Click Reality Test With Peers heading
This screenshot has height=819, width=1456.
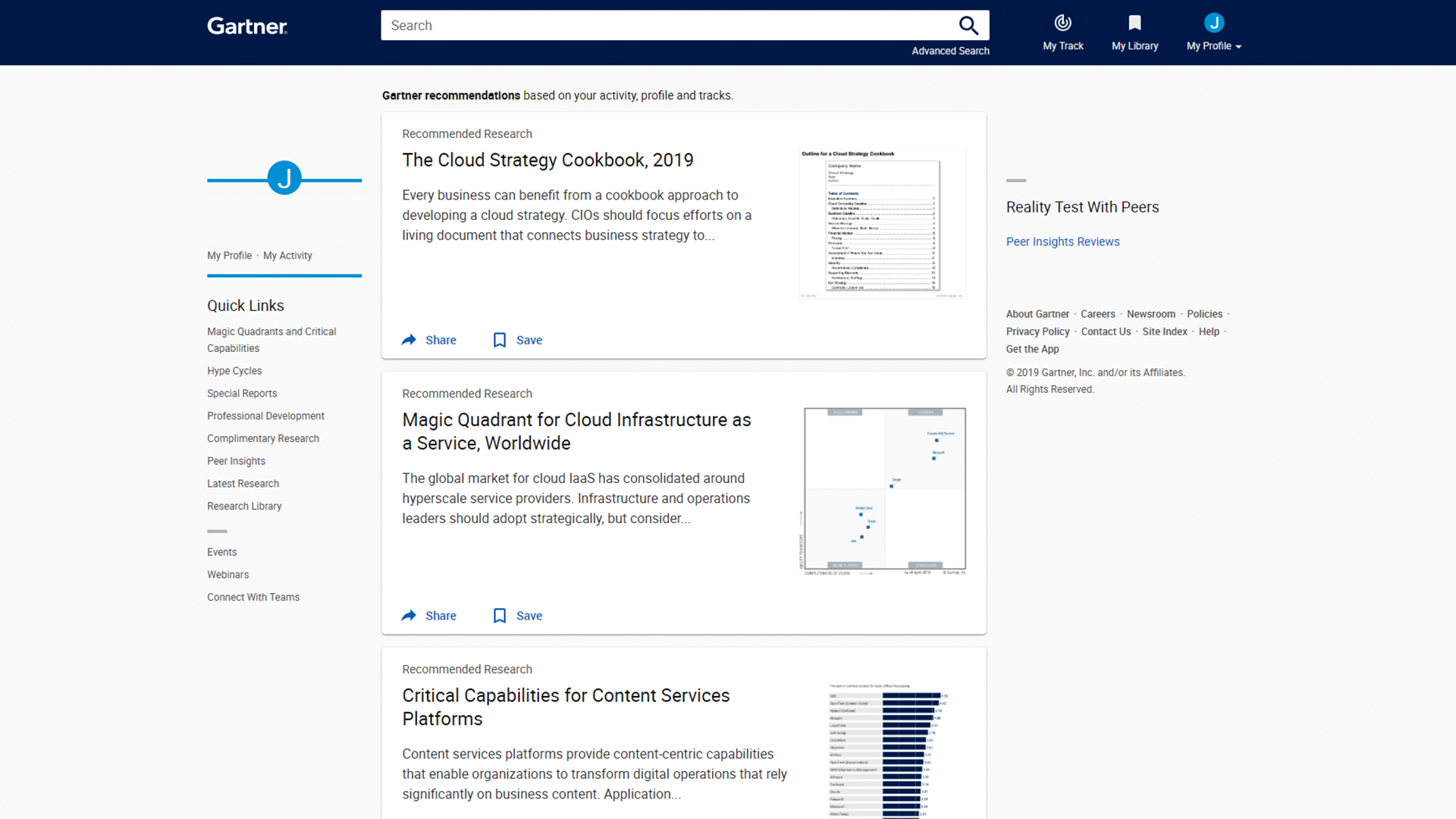(1082, 207)
